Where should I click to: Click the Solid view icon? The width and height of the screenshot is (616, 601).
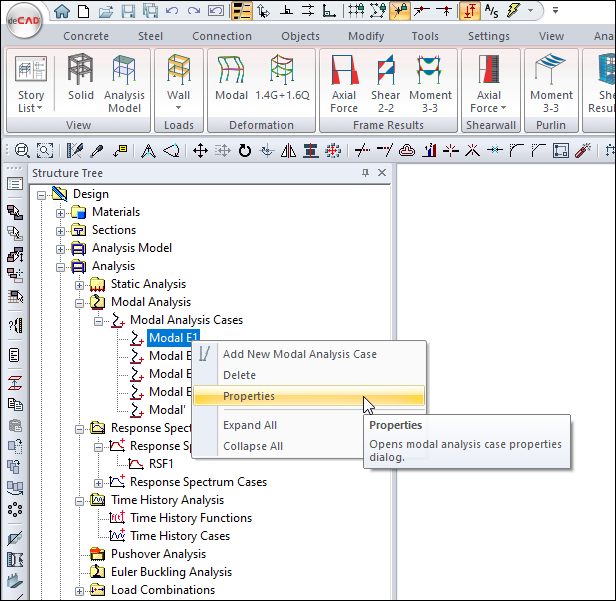coord(81,83)
